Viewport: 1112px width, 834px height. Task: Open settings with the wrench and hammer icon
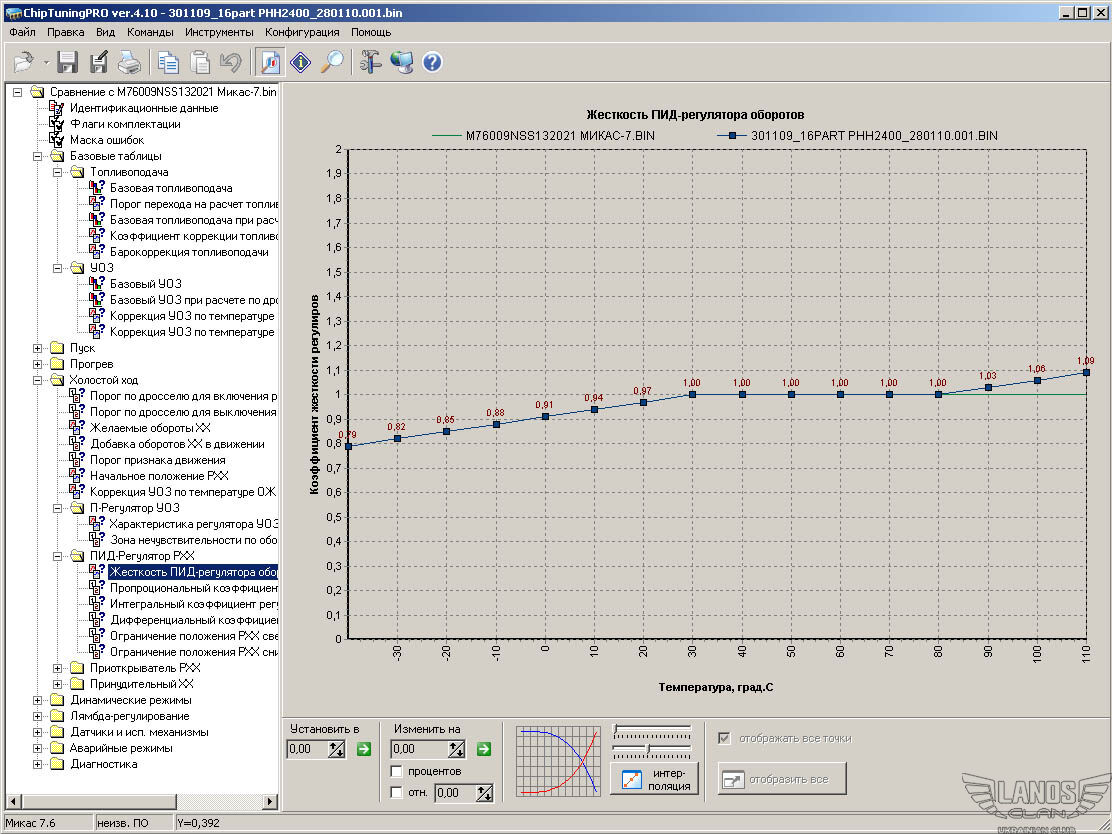pos(370,62)
